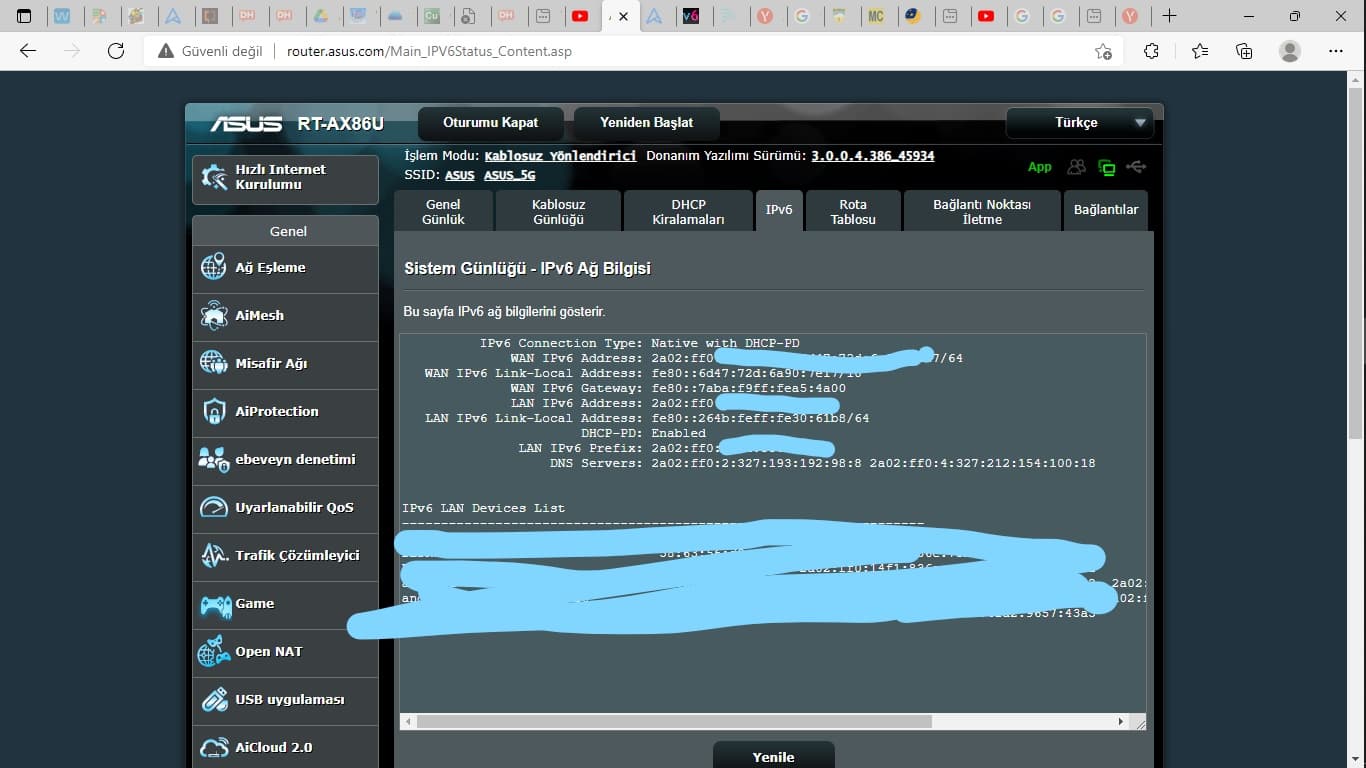Open browser Collections icon
Image resolution: width=1366 pixels, height=768 pixels.
pos(1244,51)
